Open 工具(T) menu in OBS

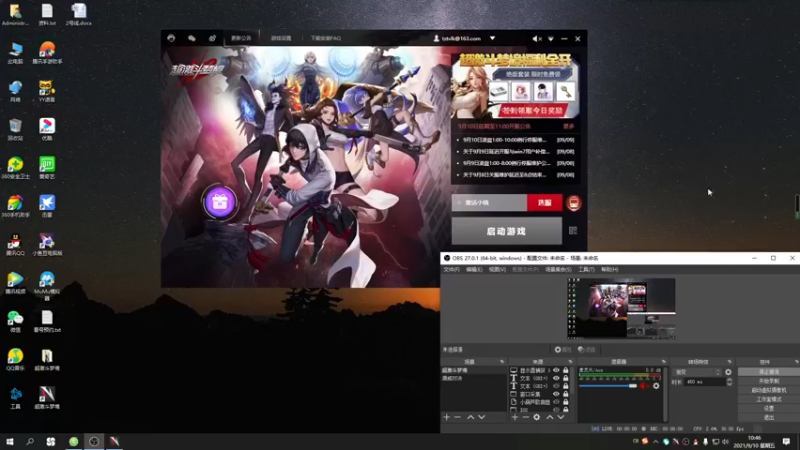586,269
